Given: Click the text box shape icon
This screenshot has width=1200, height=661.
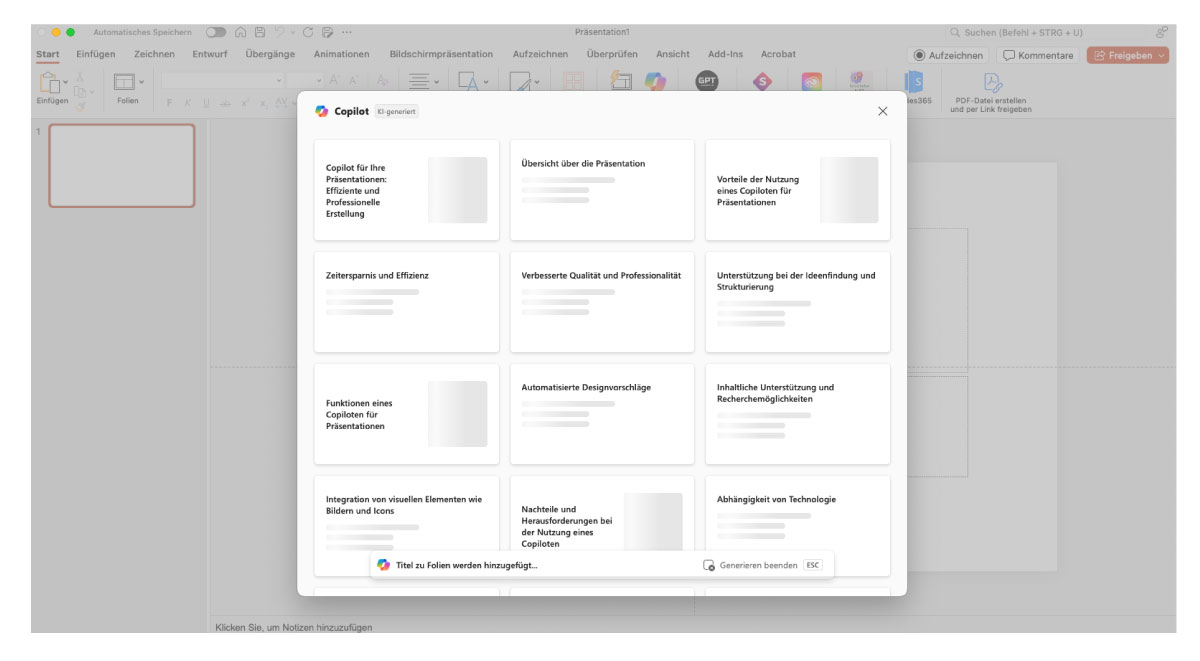Looking at the screenshot, I should click(468, 82).
